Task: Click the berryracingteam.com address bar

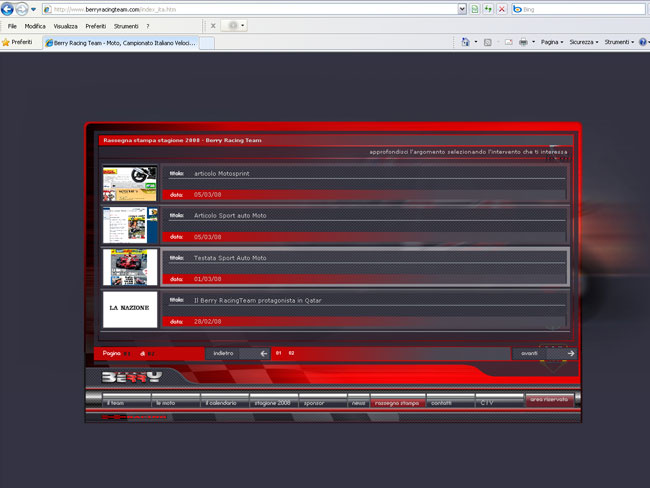Action: (250, 9)
